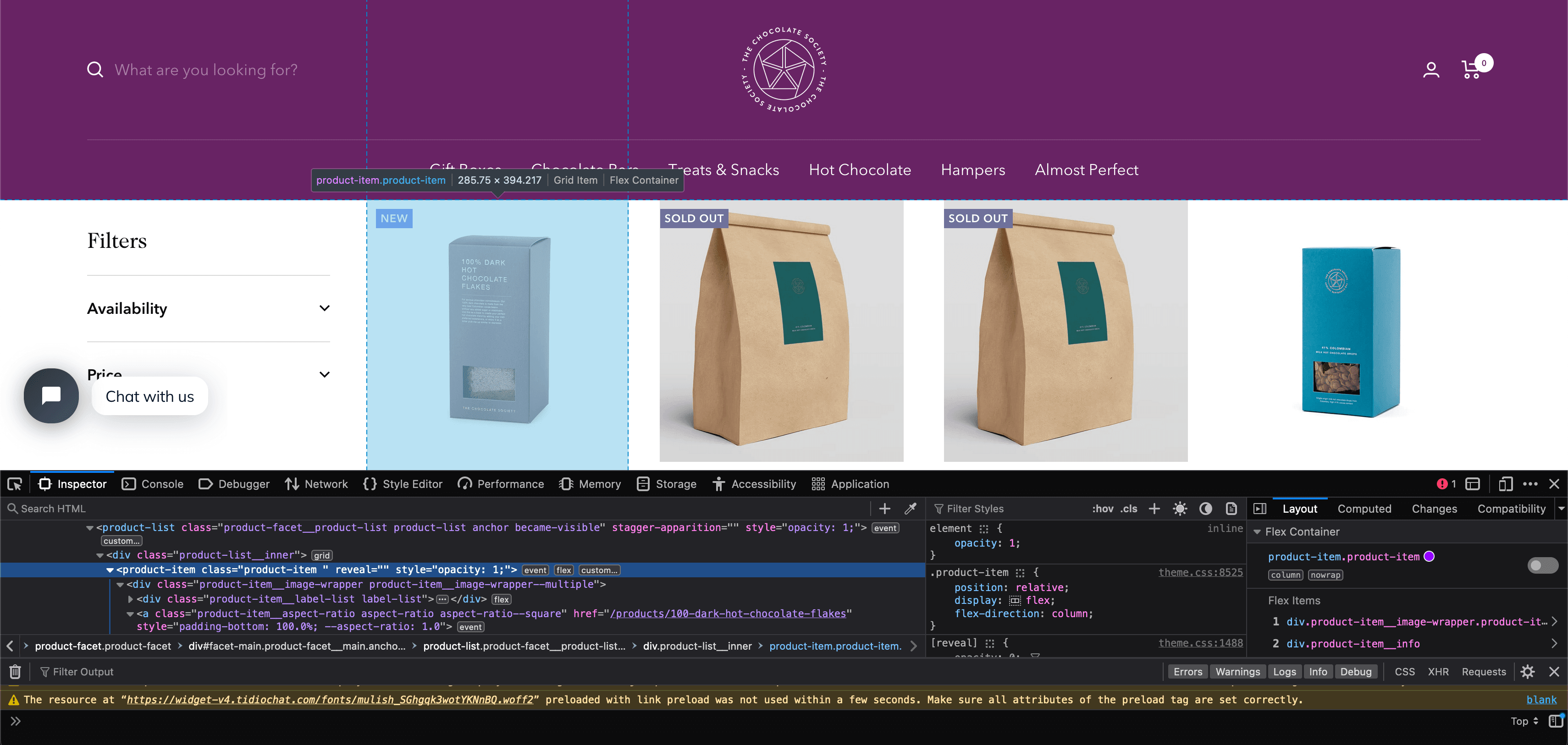Expand the Price filter section
The width and height of the screenshot is (1568, 745).
tap(324, 374)
